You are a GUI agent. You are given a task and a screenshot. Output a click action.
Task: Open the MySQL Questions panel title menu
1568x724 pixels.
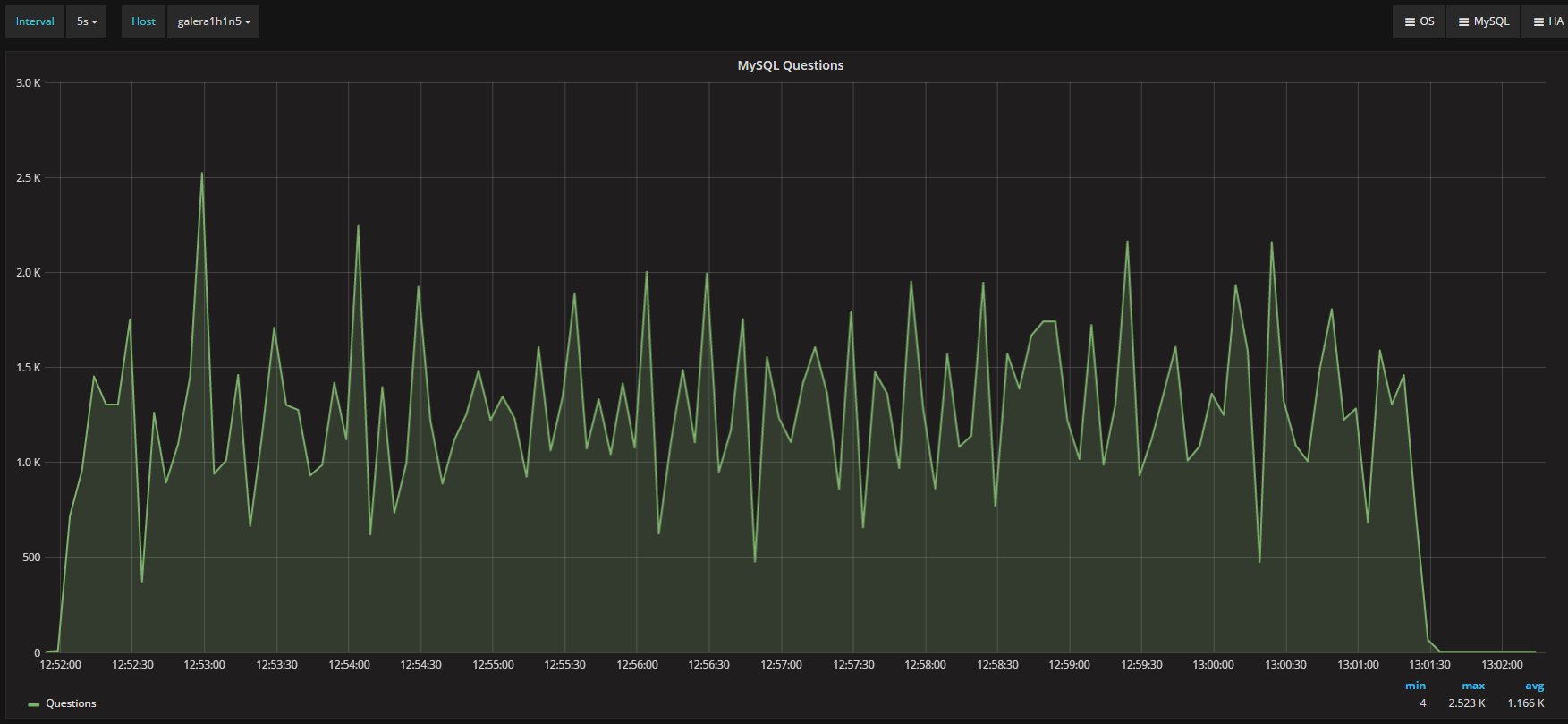tap(790, 65)
